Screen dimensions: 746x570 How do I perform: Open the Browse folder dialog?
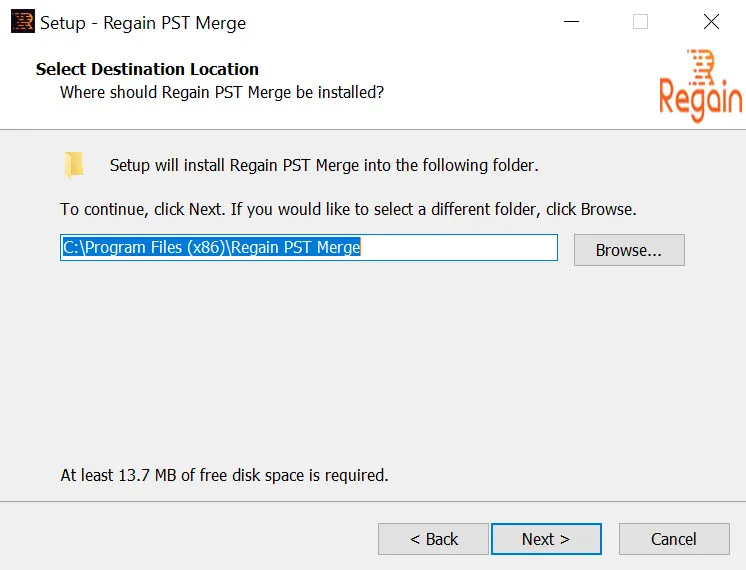tap(629, 250)
